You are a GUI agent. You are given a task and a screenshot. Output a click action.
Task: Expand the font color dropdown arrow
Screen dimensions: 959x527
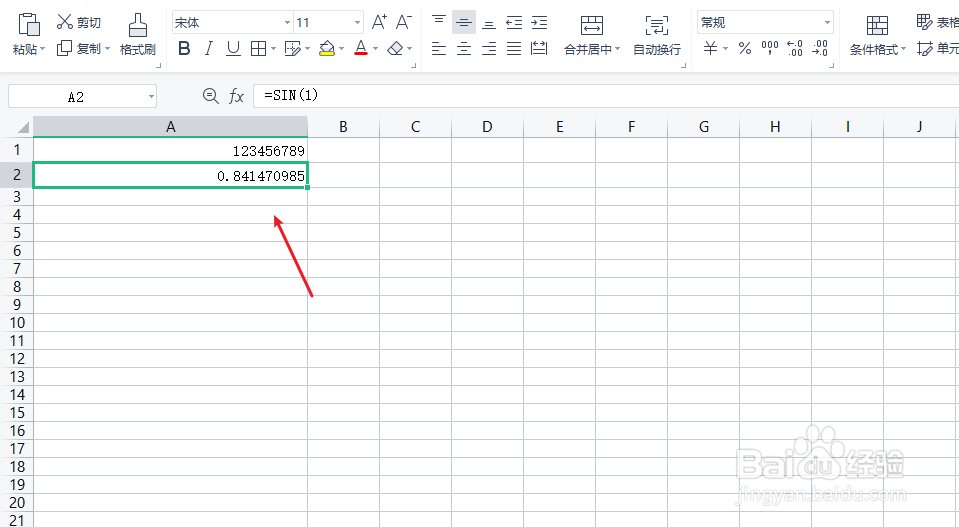coord(376,48)
